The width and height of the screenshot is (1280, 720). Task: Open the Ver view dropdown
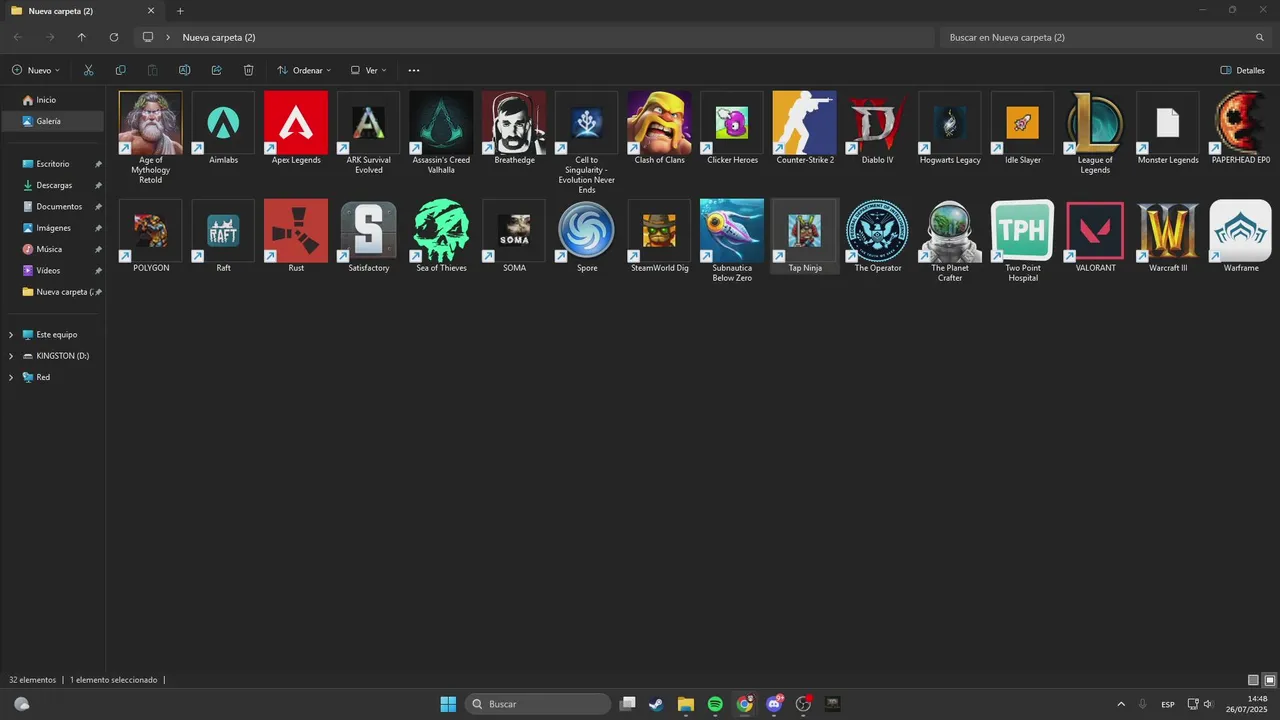tap(369, 70)
